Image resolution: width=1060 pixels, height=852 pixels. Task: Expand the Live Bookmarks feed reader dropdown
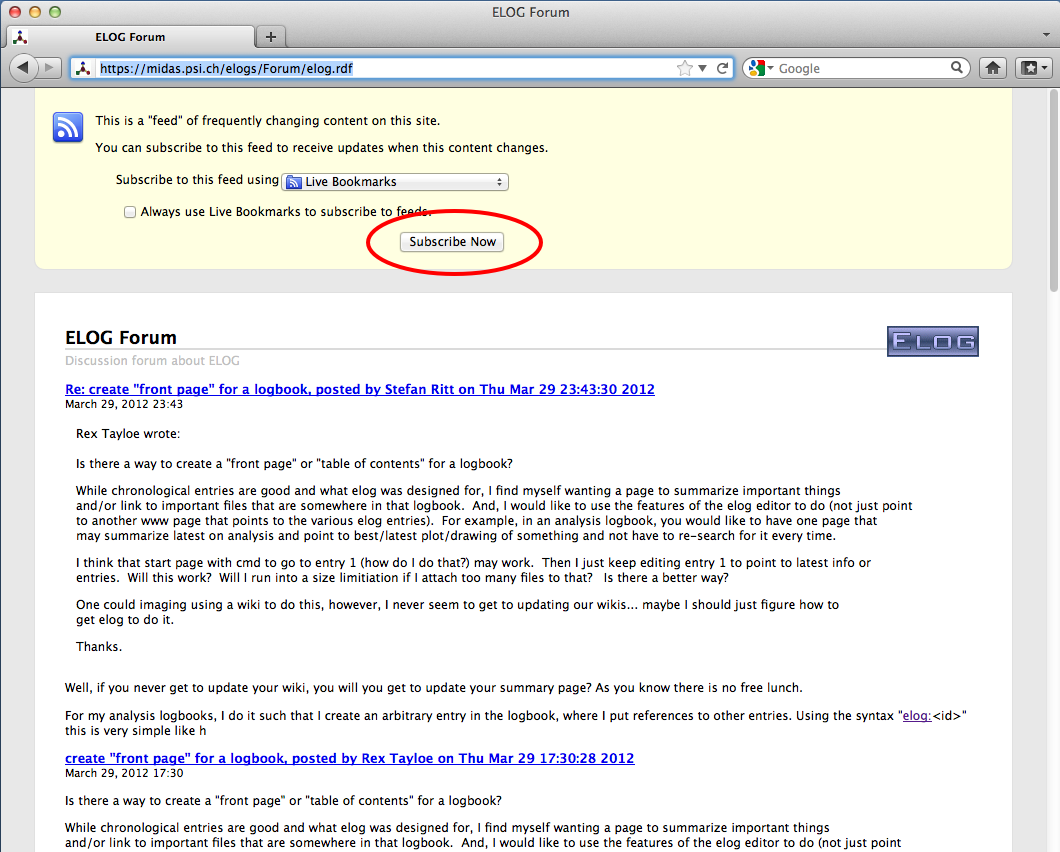coord(395,182)
